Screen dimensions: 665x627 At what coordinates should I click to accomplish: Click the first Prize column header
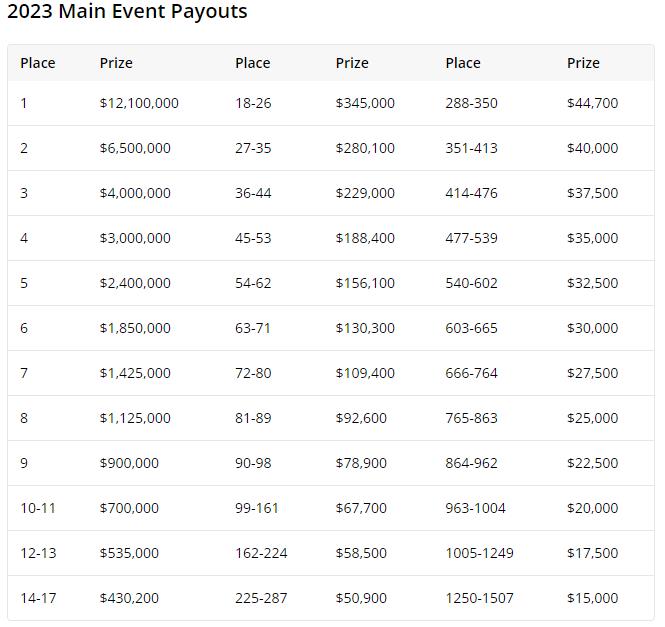[x=116, y=63]
